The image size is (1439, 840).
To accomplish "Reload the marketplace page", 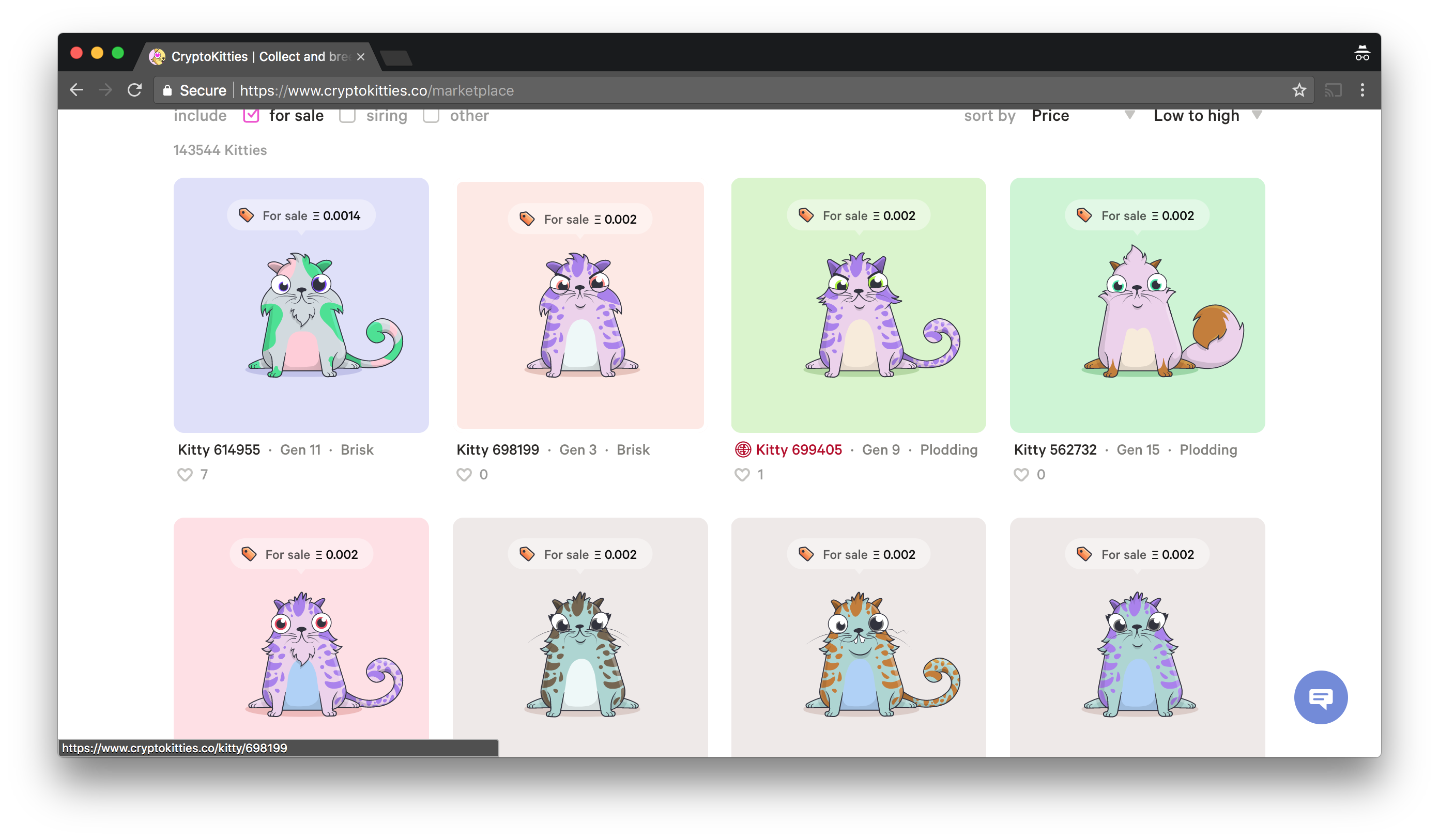I will 135,90.
